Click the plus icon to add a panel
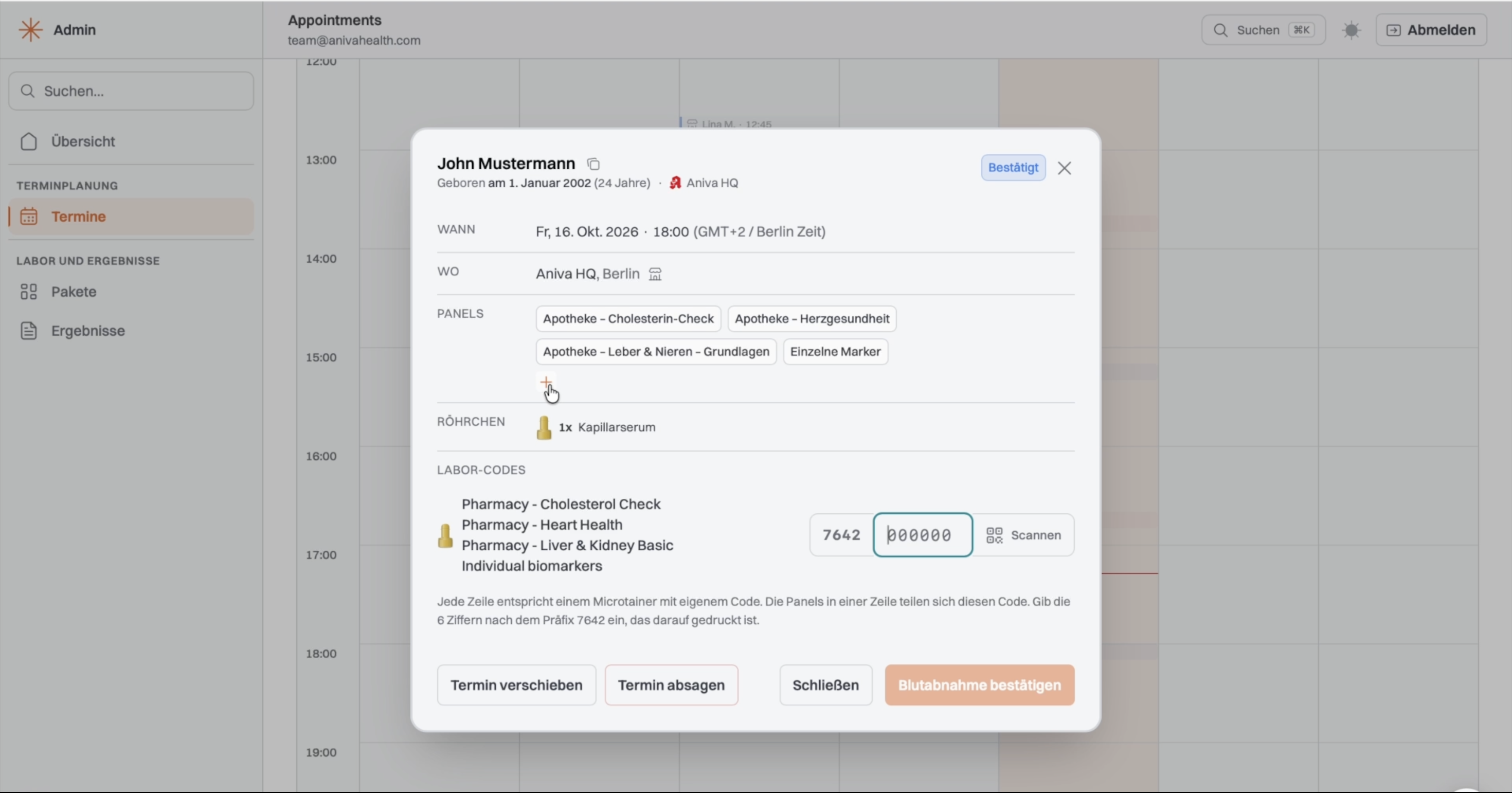Viewport: 1512px width, 793px height. point(546,382)
